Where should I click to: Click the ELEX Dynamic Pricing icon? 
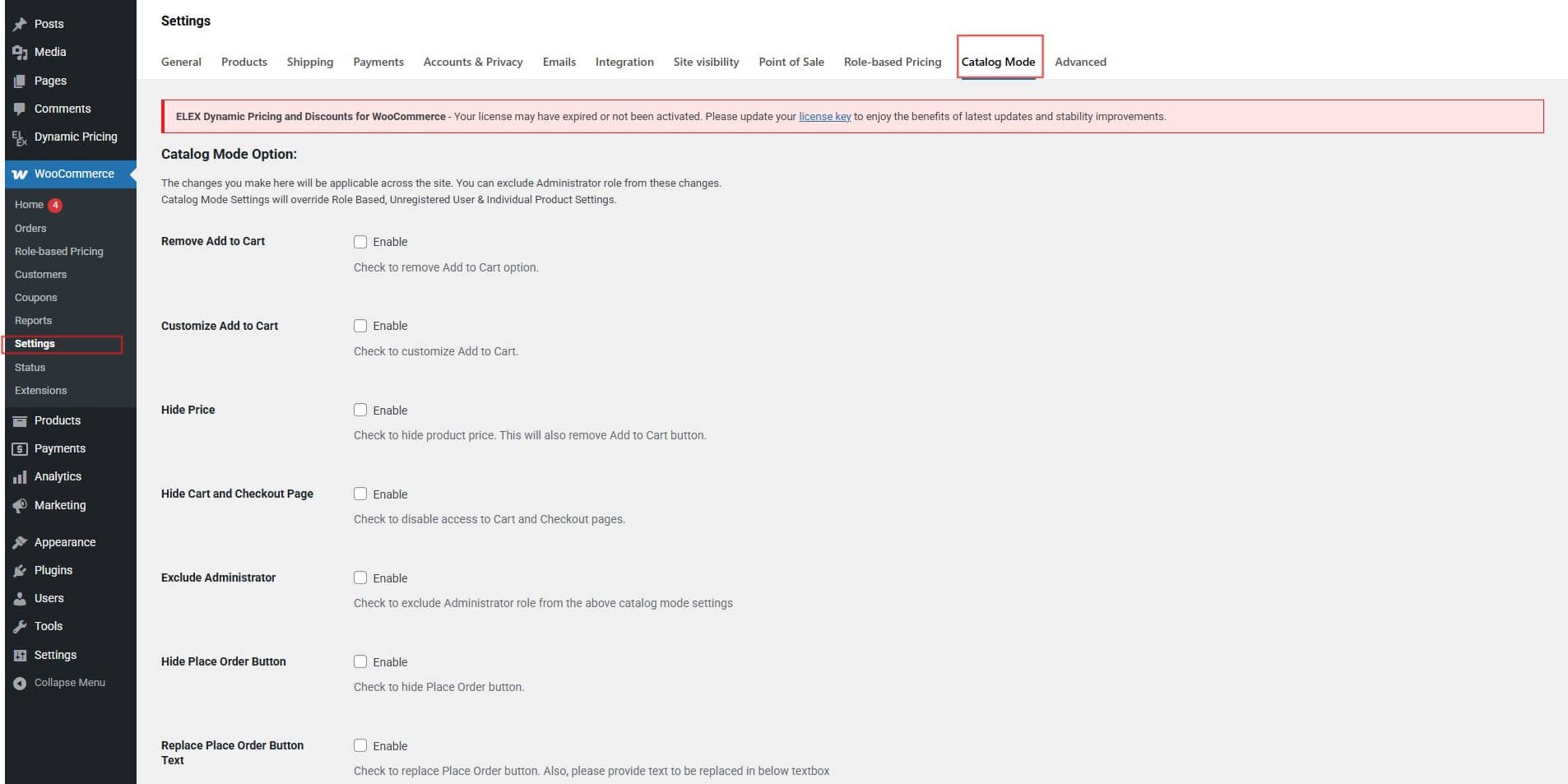point(20,137)
